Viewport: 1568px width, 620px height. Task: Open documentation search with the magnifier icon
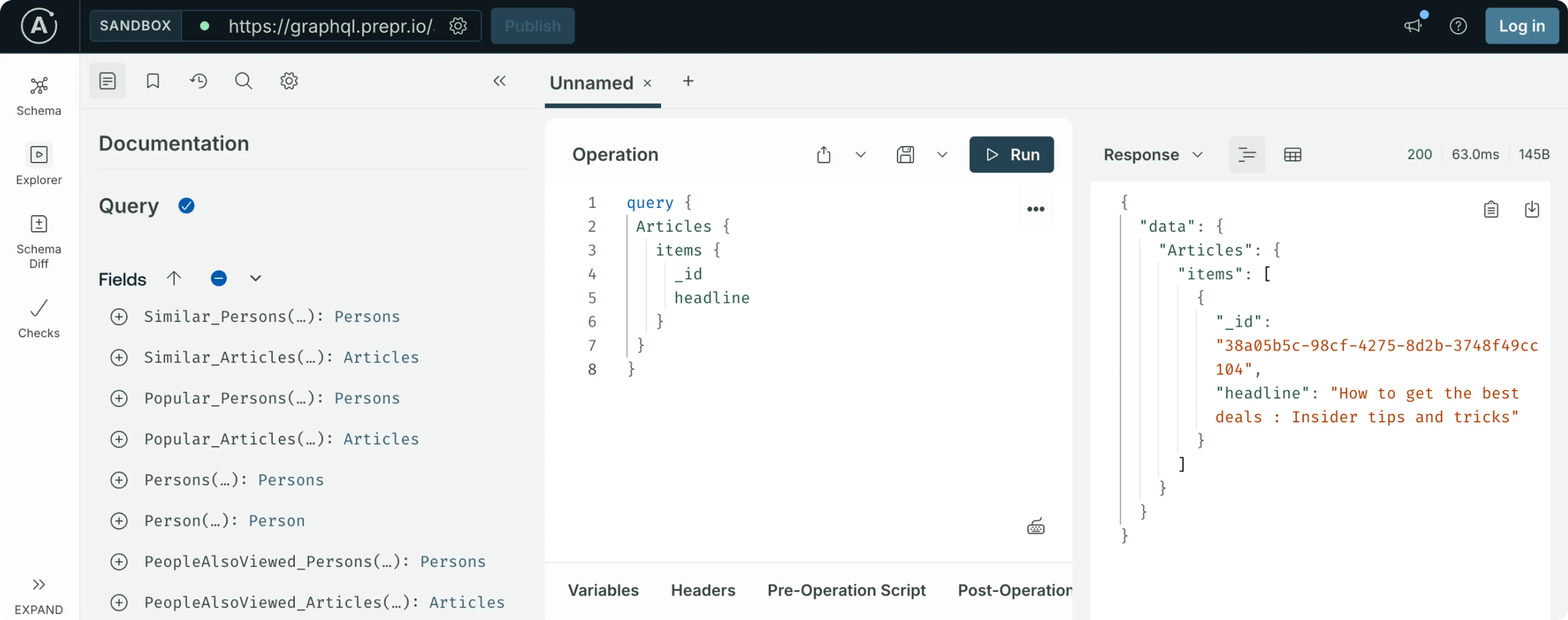tap(243, 81)
